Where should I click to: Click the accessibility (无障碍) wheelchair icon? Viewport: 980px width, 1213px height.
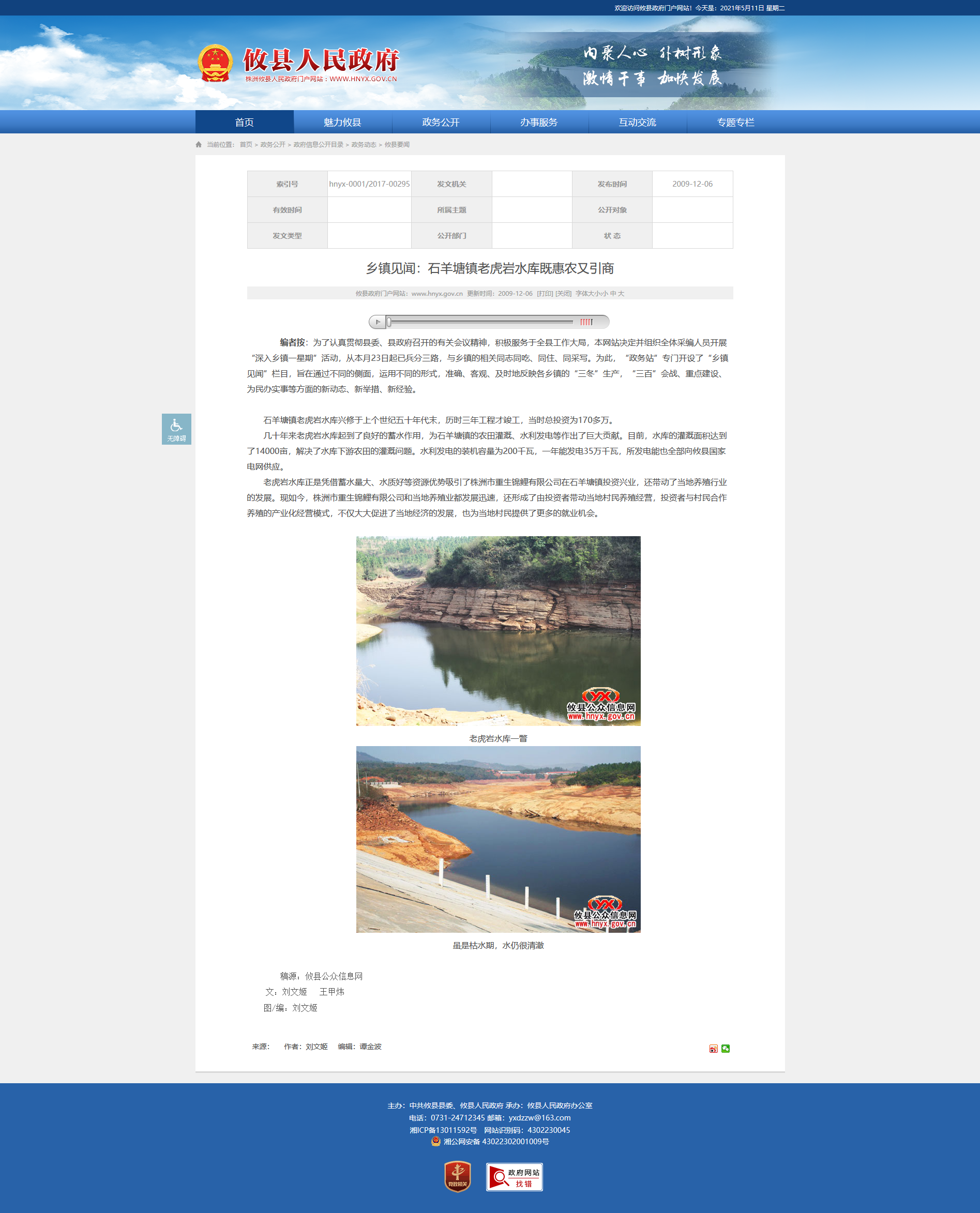click(176, 429)
